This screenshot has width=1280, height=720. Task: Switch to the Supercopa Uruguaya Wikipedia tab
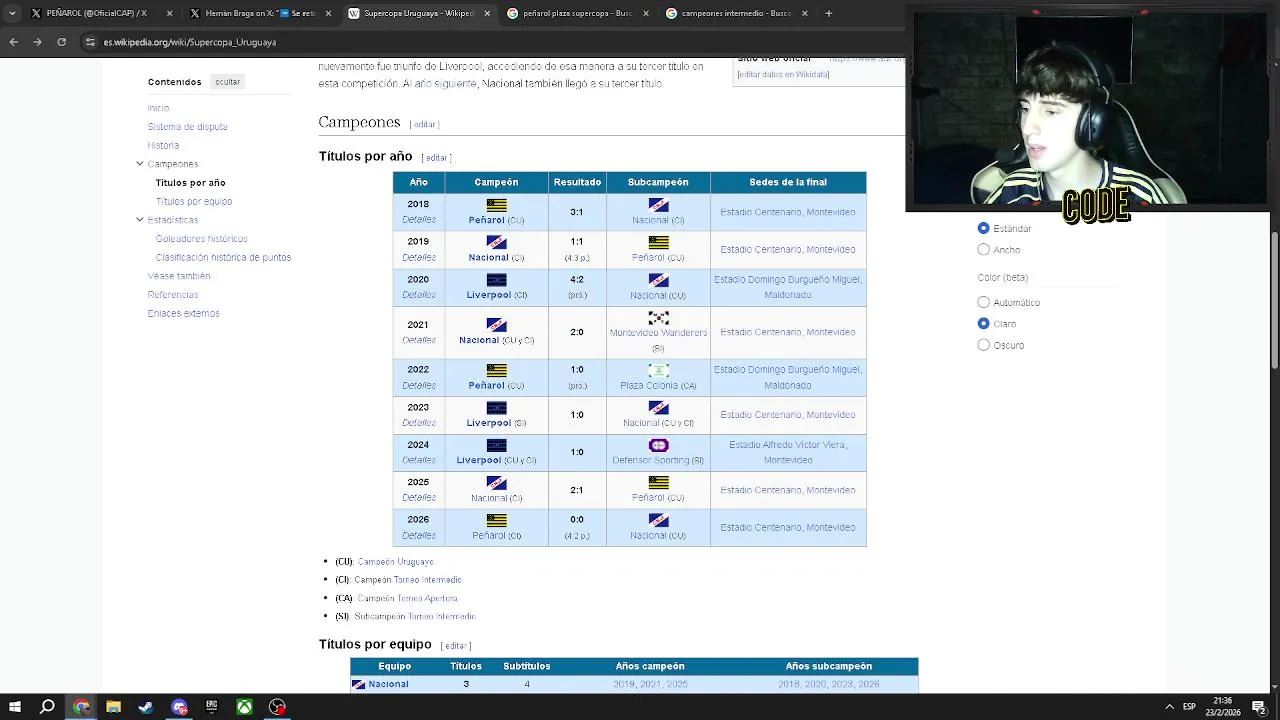point(418,13)
